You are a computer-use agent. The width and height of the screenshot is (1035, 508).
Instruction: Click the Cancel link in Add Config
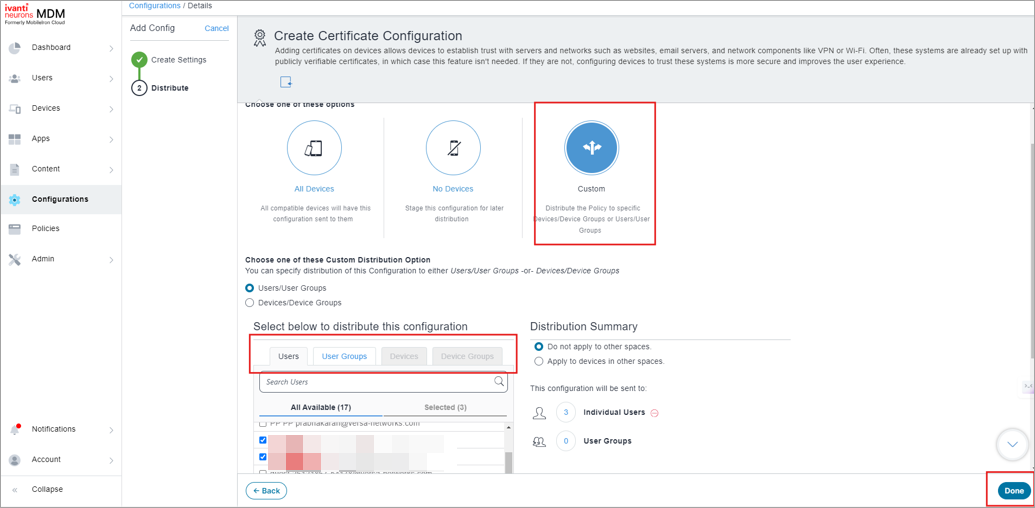(x=217, y=28)
